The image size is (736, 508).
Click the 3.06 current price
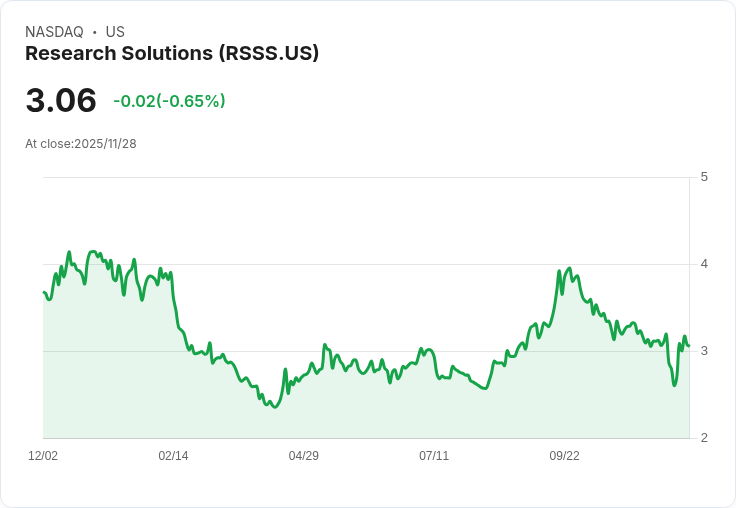pos(61,101)
